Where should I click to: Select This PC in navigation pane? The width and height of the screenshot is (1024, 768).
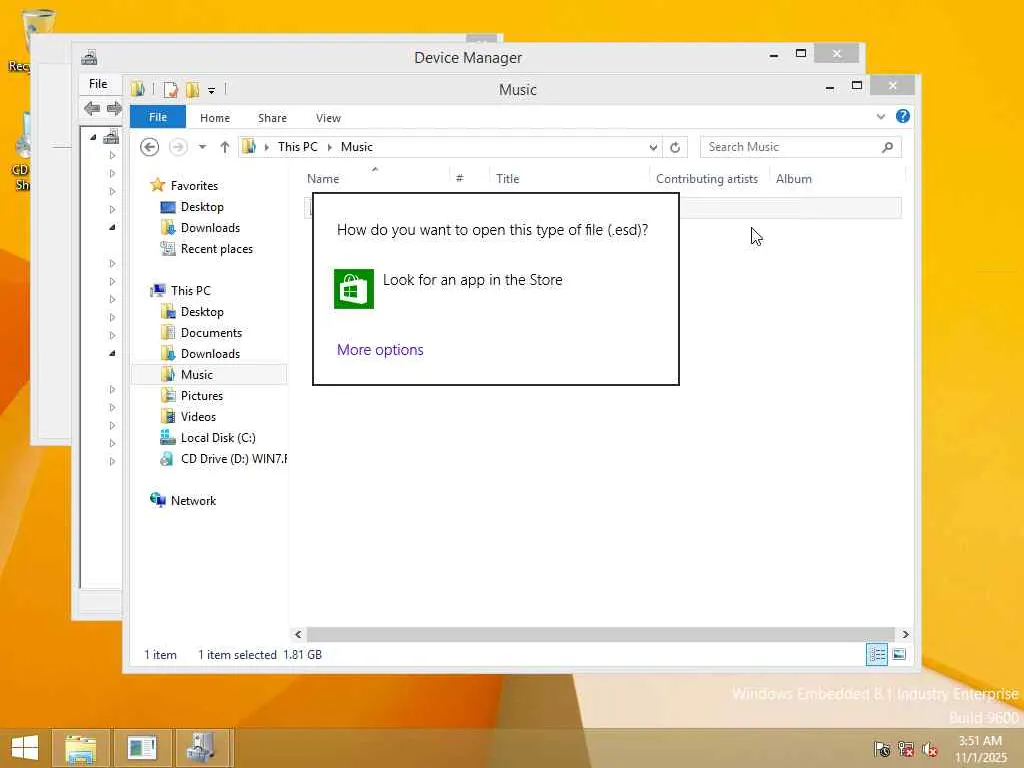pos(191,291)
